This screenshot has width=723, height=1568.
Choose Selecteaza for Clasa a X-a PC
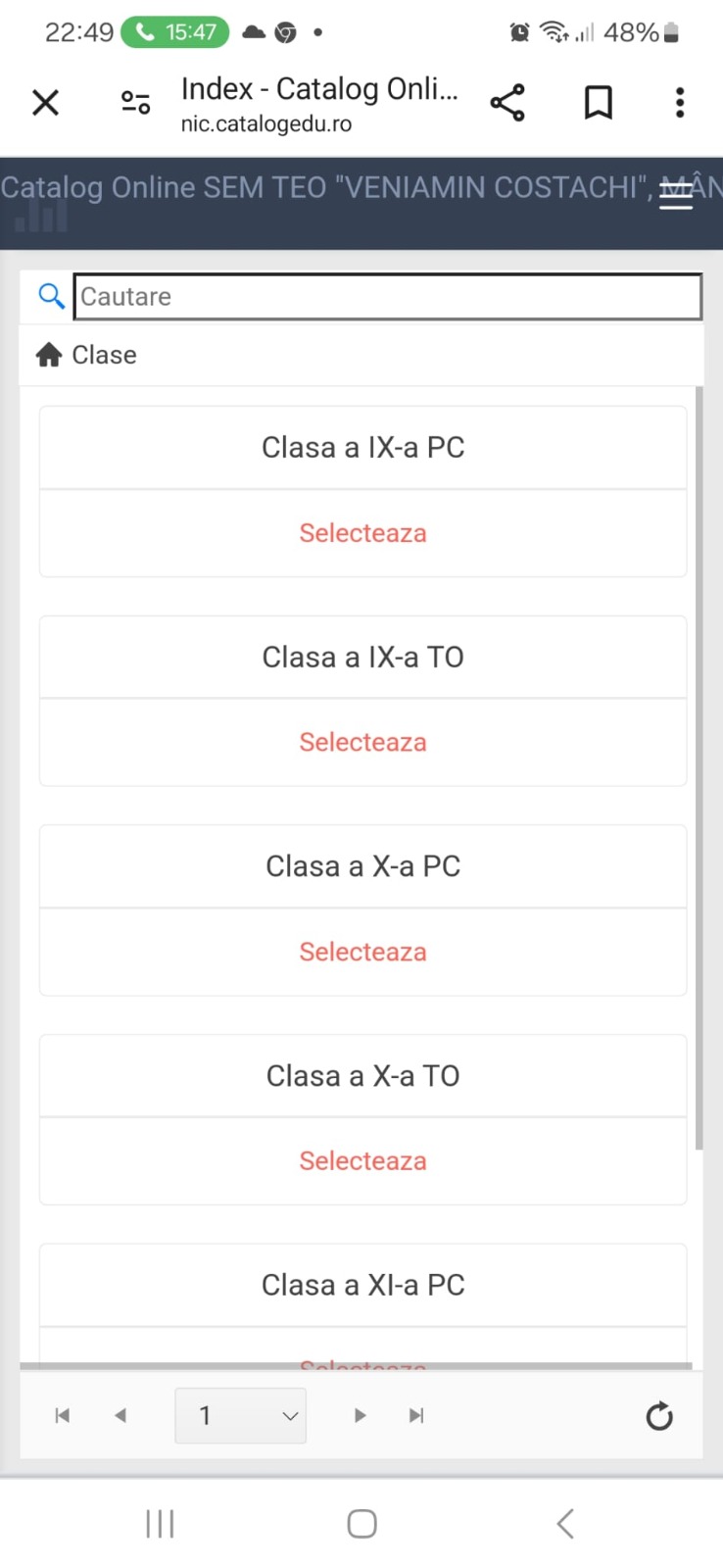coord(362,952)
